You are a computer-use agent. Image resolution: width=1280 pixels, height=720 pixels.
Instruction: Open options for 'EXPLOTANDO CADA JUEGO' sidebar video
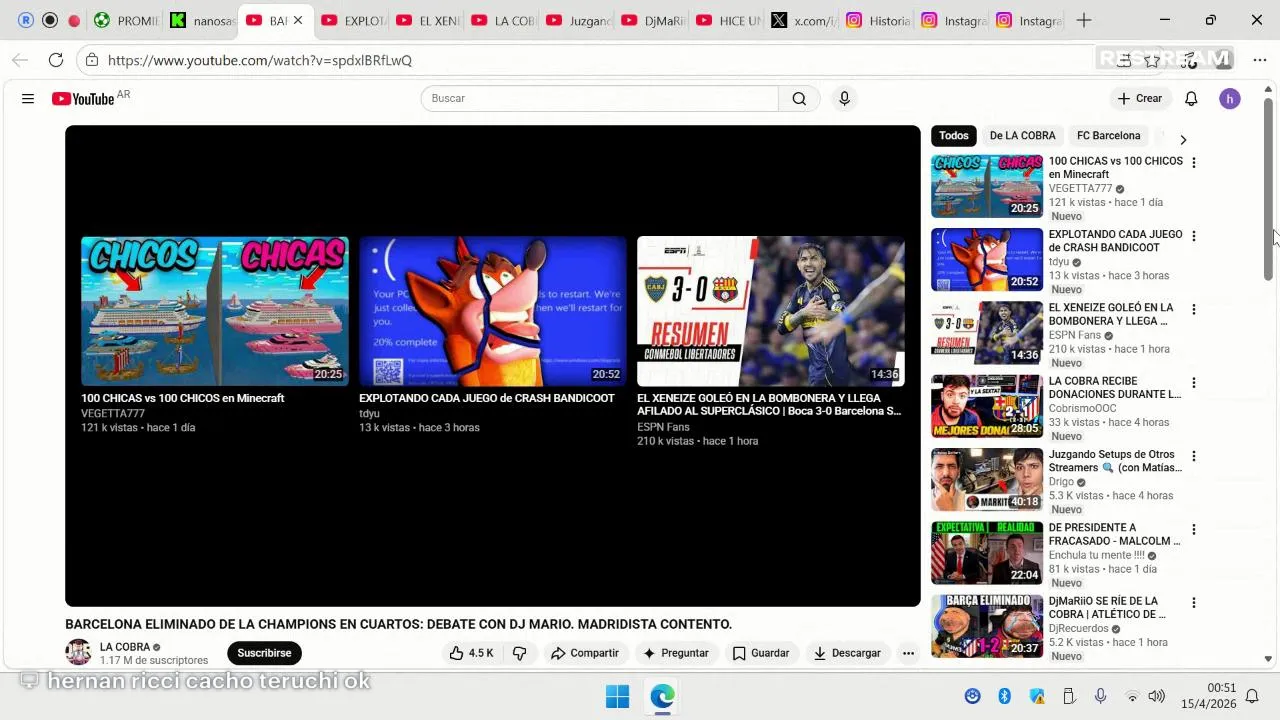(x=1193, y=236)
